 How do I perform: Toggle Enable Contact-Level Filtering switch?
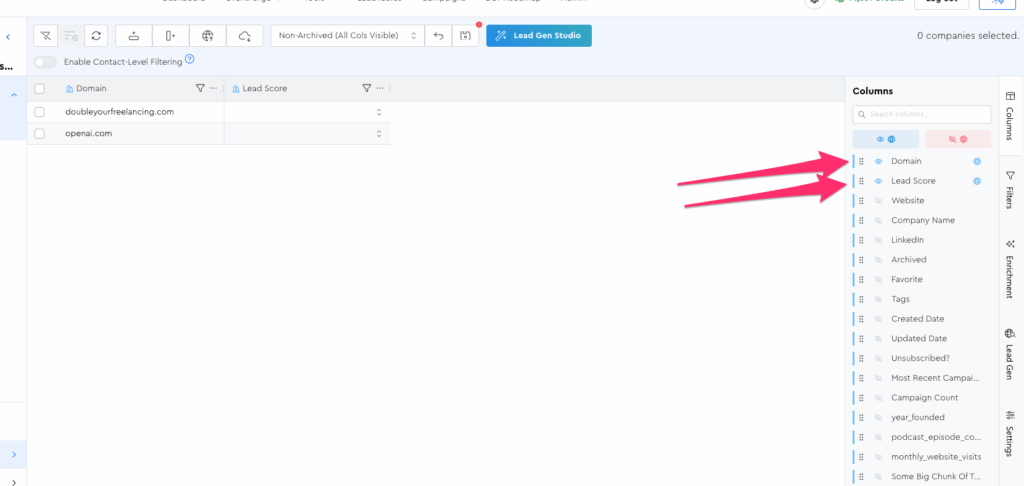coord(45,62)
